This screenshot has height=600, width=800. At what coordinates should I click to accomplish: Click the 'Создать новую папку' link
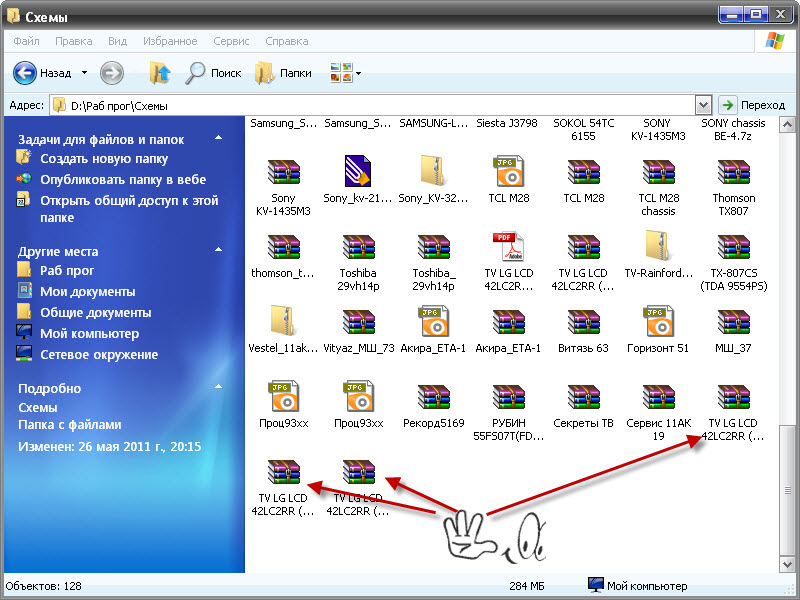104,159
